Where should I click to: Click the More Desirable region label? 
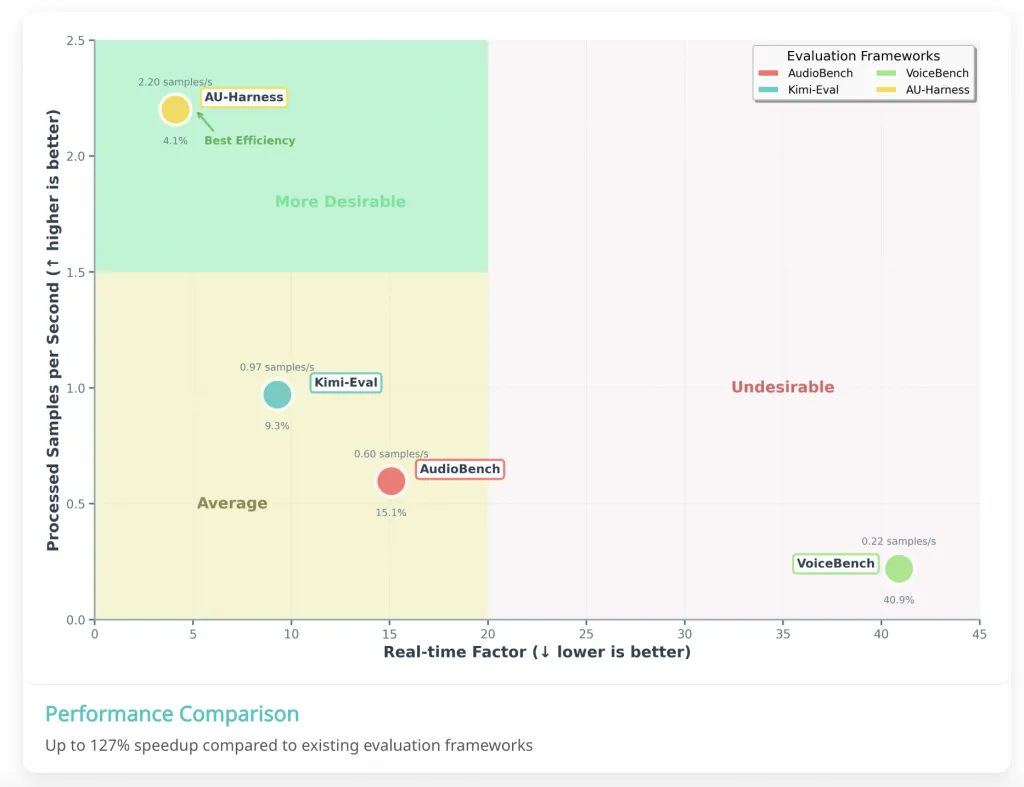(x=340, y=202)
